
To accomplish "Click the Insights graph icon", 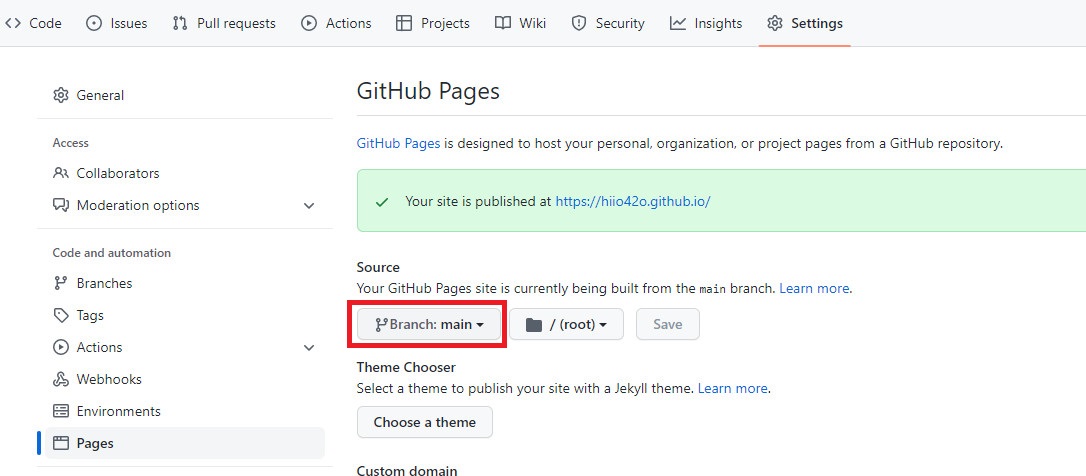I will (x=677, y=23).
